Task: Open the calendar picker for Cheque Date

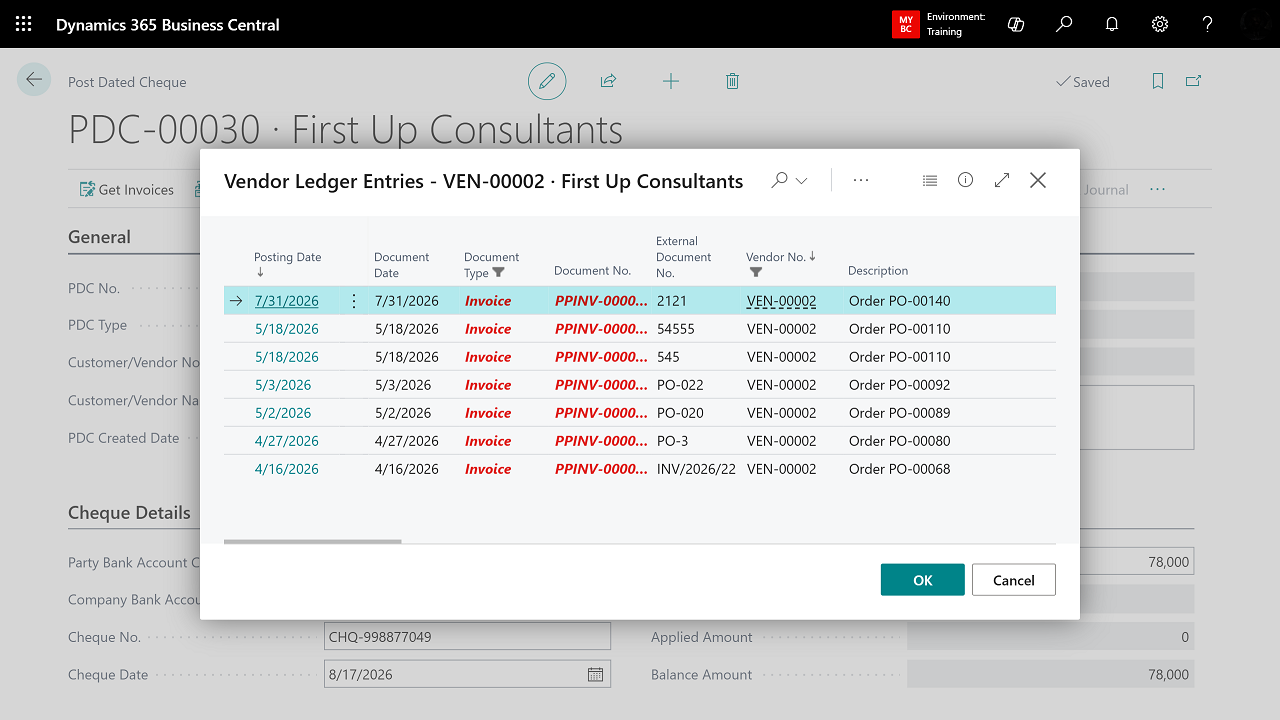Action: click(x=595, y=675)
